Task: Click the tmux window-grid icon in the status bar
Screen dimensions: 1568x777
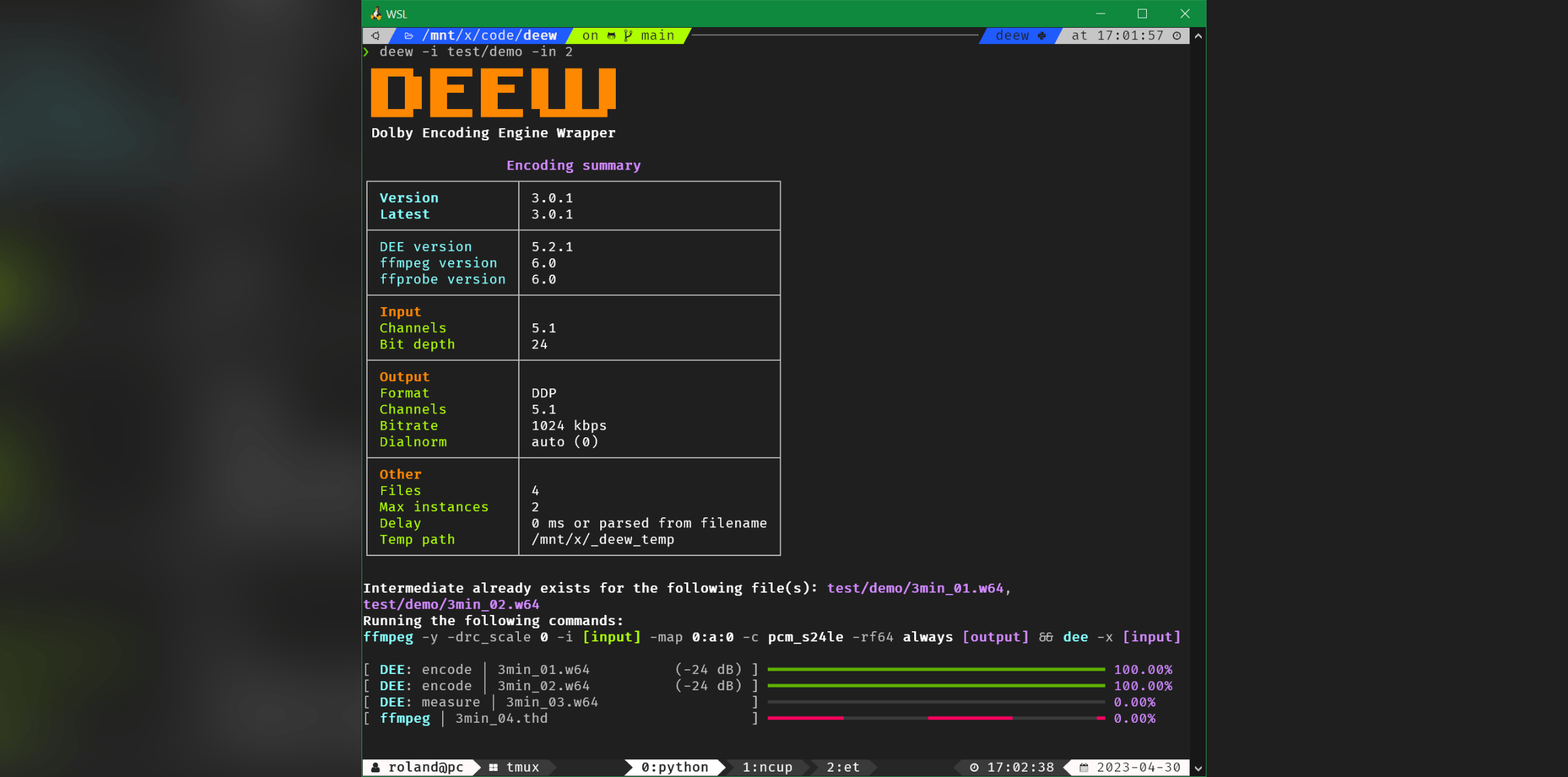Action: tap(493, 767)
